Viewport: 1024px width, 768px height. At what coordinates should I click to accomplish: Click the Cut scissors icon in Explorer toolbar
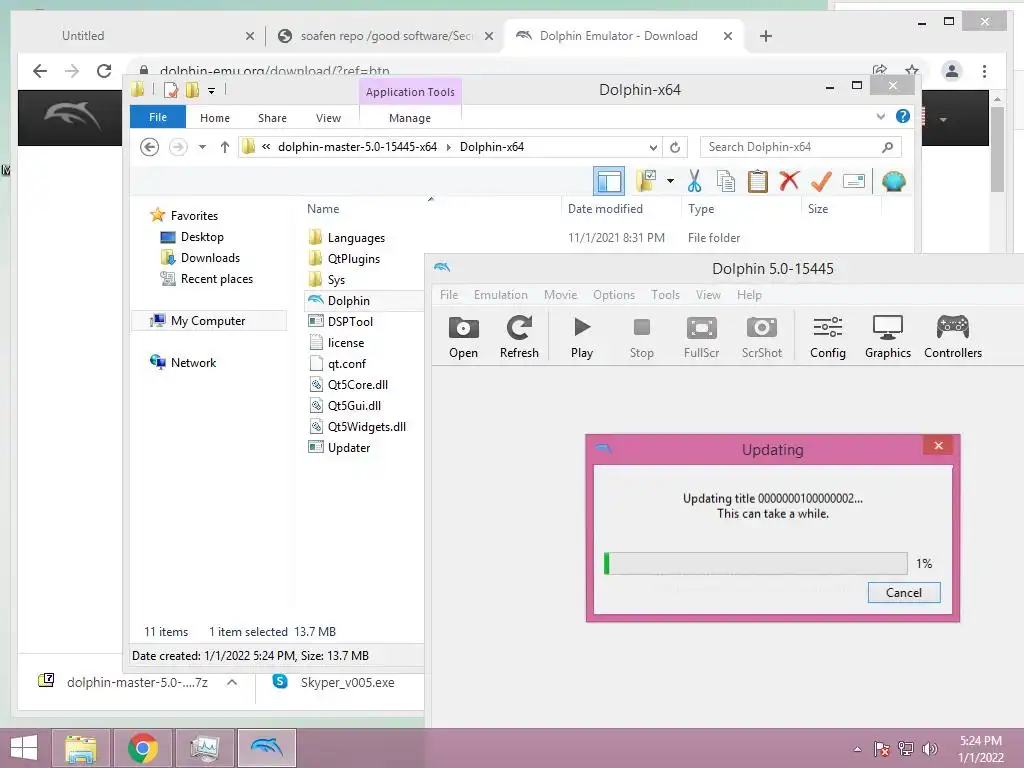694,181
